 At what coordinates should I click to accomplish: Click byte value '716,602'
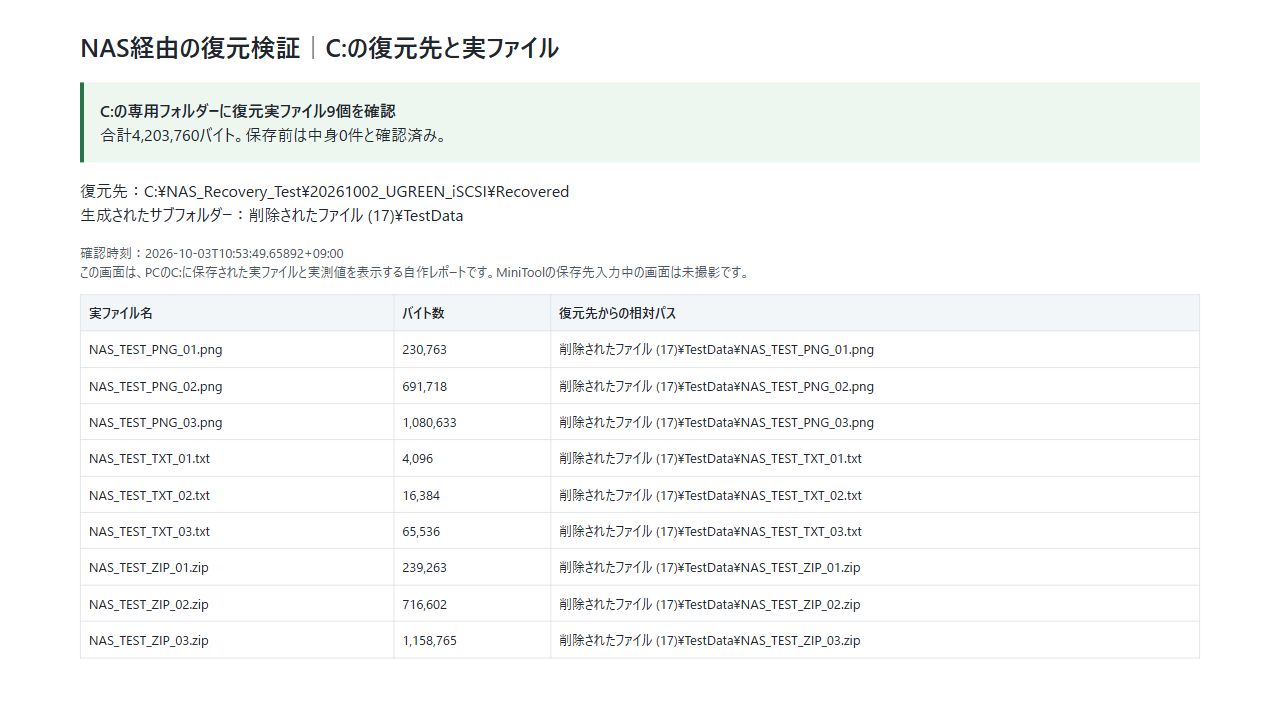[424, 604]
